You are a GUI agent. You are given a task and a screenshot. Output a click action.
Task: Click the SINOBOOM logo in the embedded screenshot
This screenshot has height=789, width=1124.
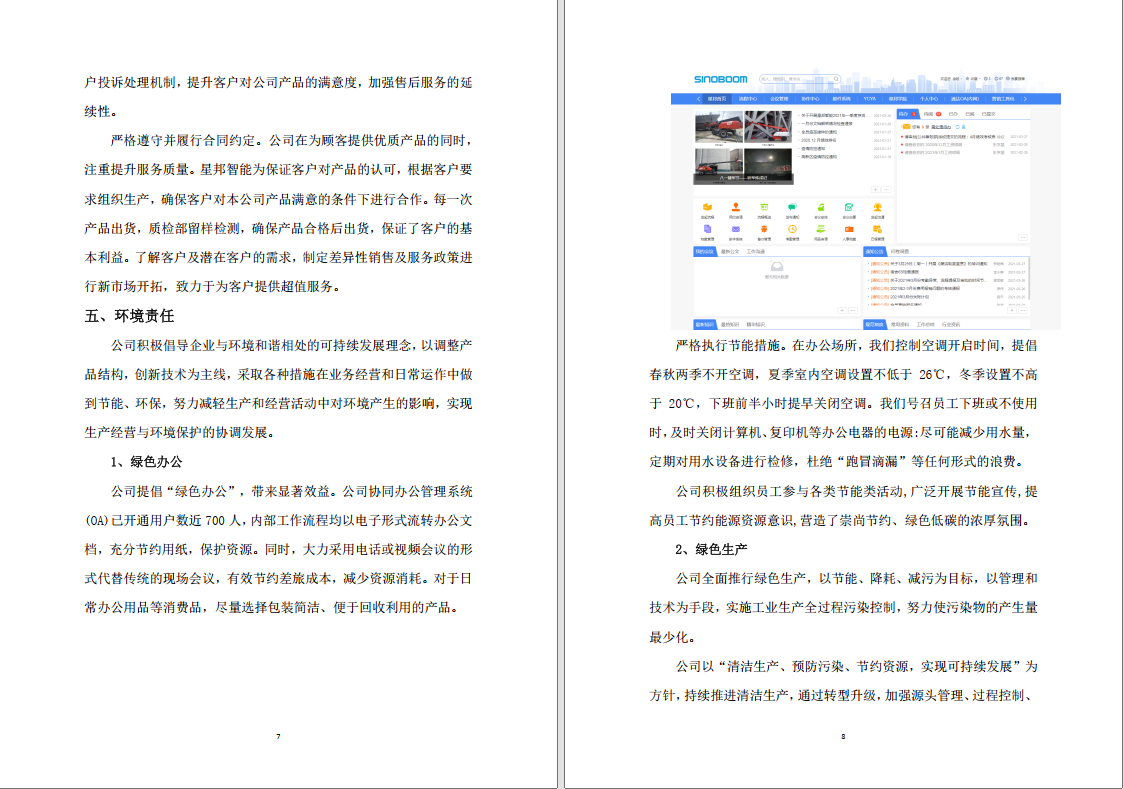click(x=720, y=79)
